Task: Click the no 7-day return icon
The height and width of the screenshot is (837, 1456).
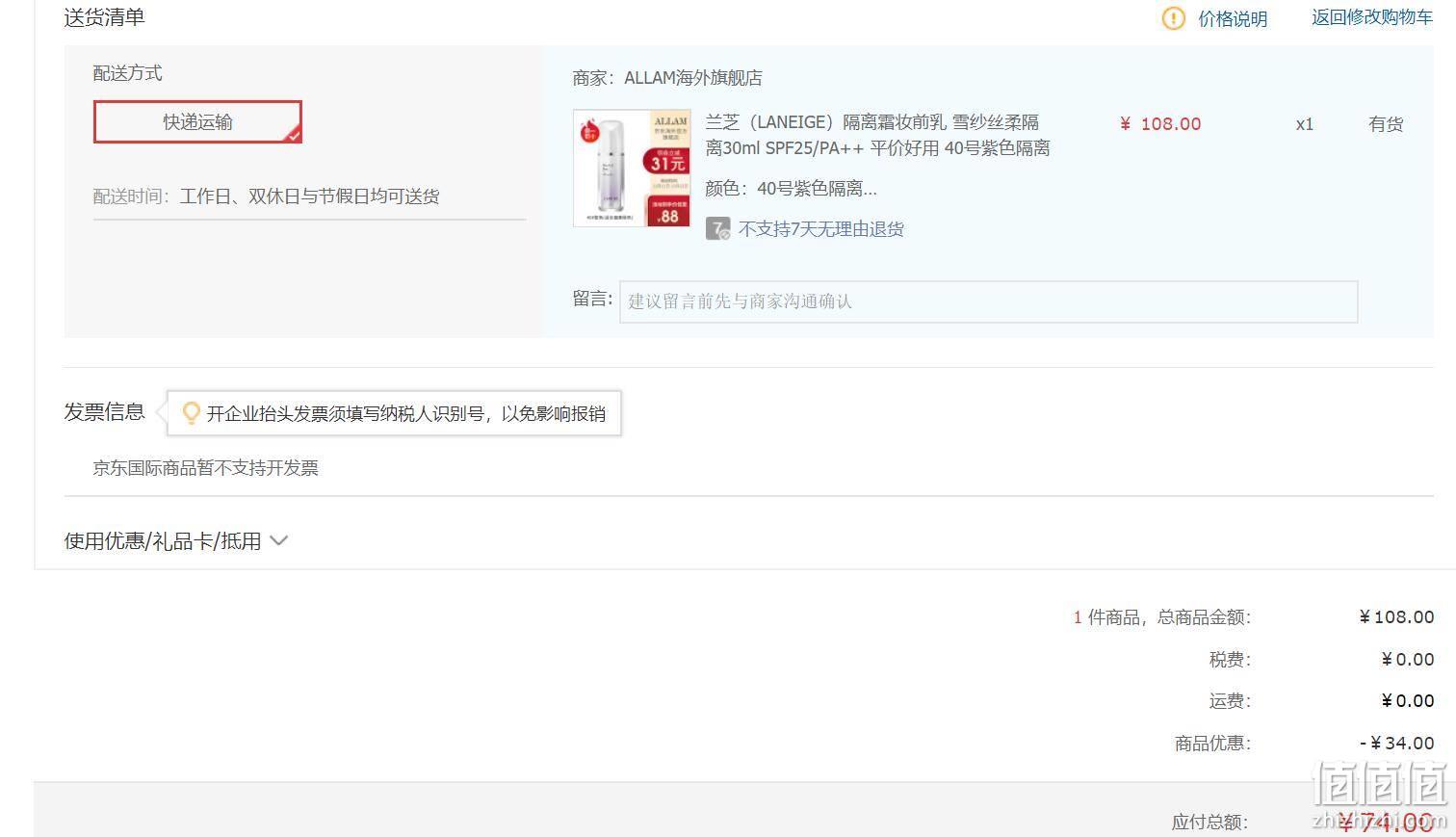Action: (x=717, y=228)
